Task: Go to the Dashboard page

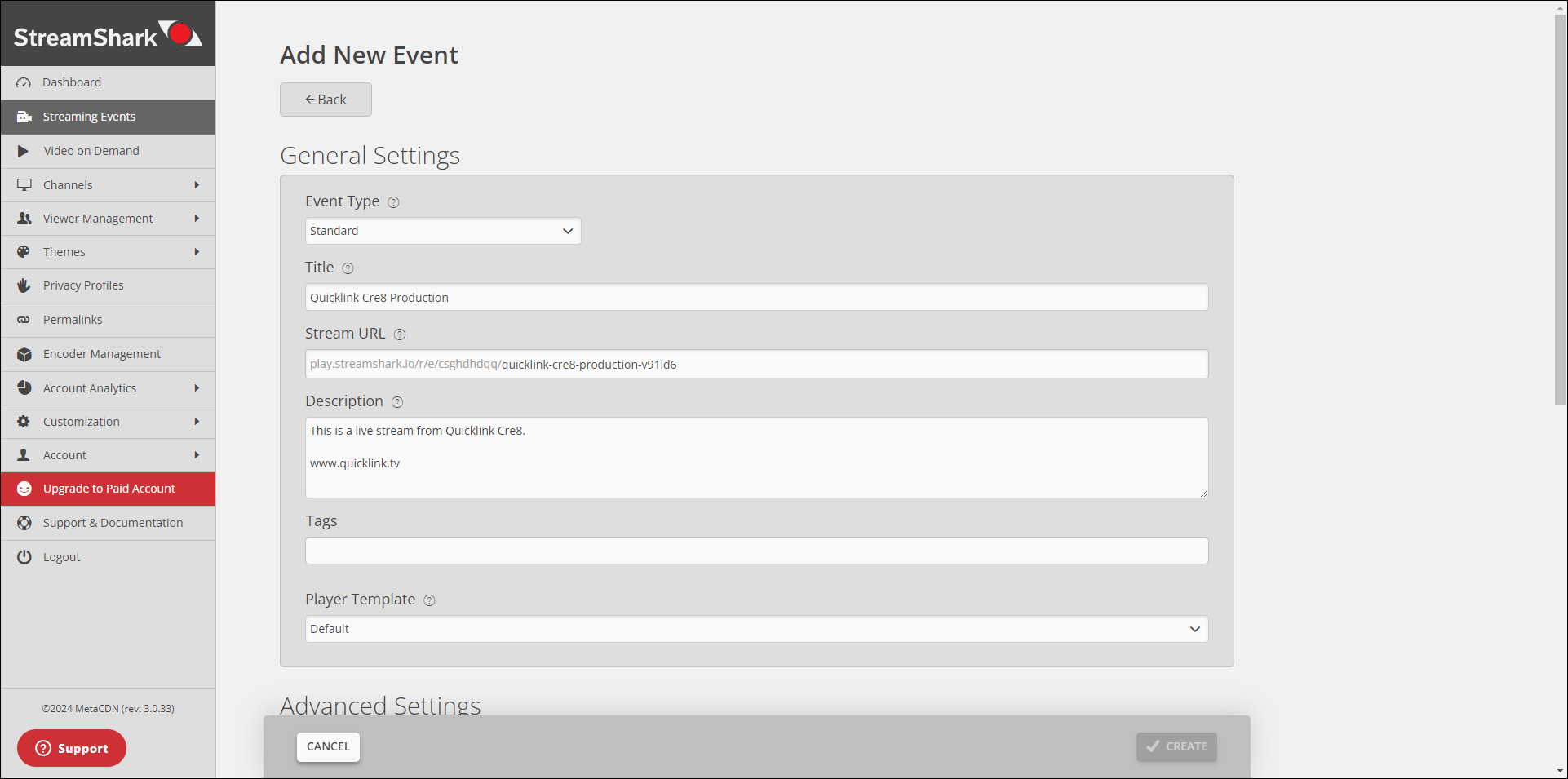Action: tap(72, 82)
